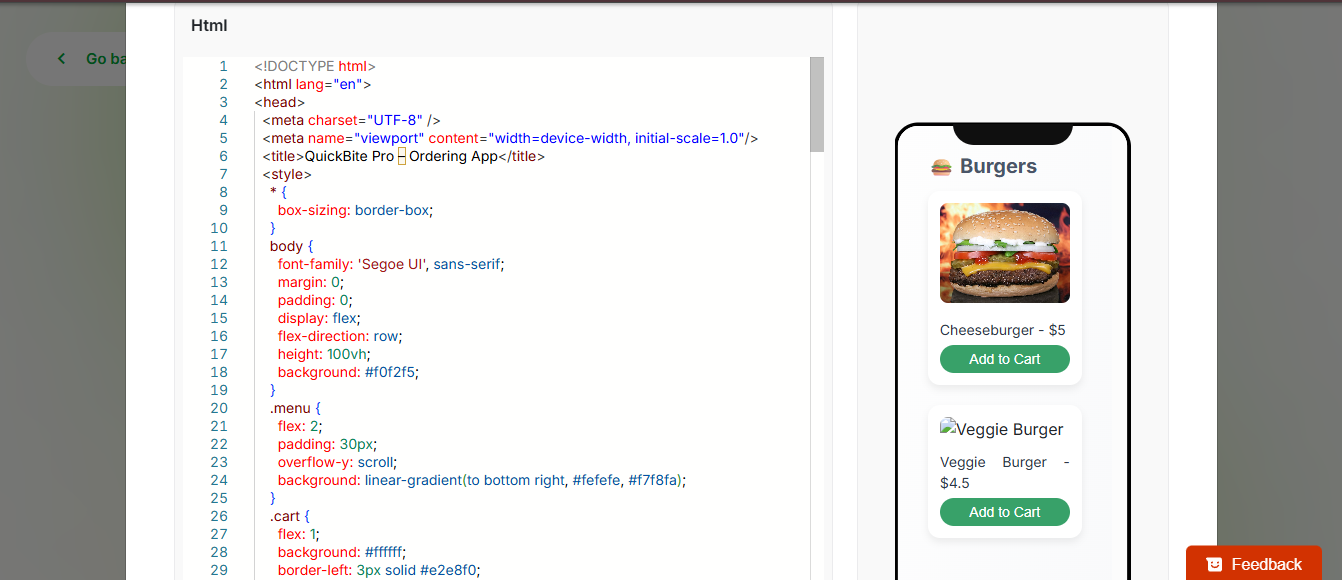The width and height of the screenshot is (1342, 580).
Task: Click the #f0f2f5 background color value
Action: pyautogui.click(x=388, y=372)
